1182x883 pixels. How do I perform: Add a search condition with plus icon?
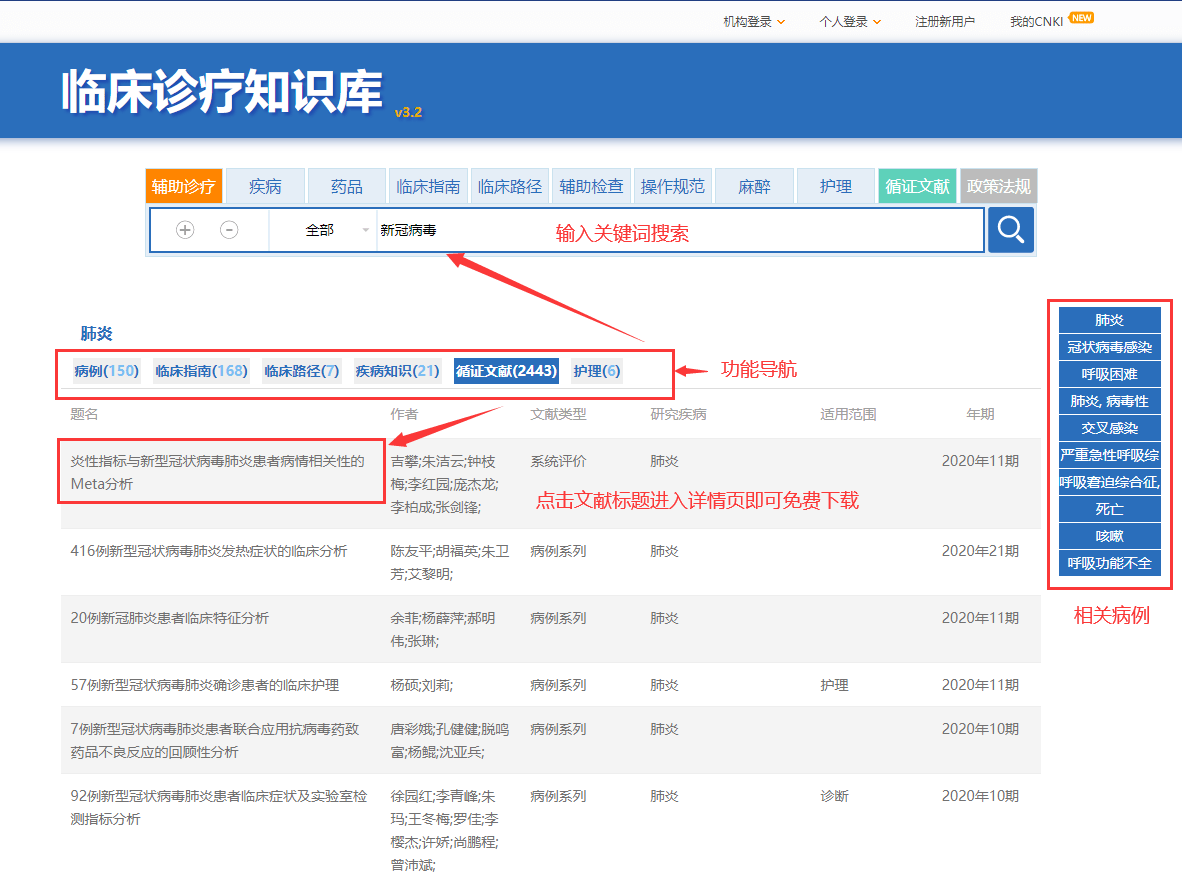(185, 230)
